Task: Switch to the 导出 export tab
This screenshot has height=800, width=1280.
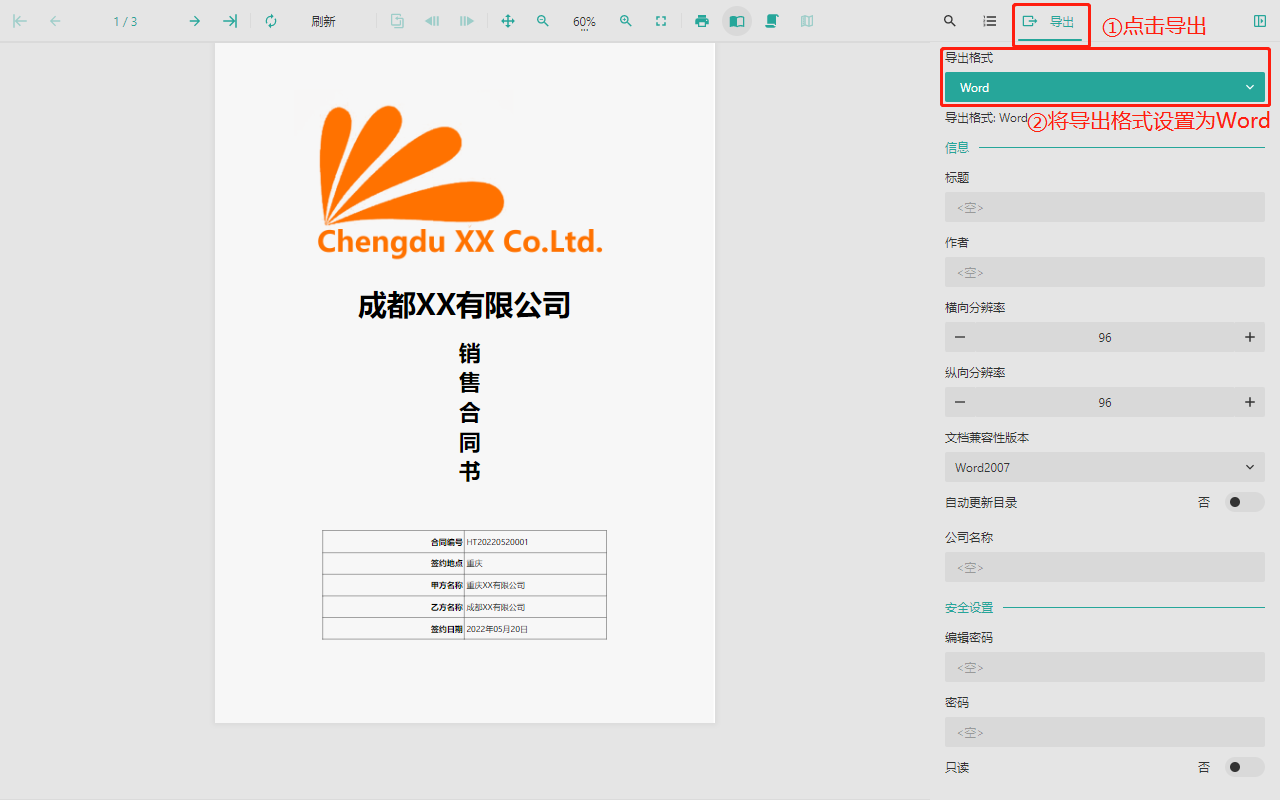Action: pyautogui.click(x=1050, y=21)
